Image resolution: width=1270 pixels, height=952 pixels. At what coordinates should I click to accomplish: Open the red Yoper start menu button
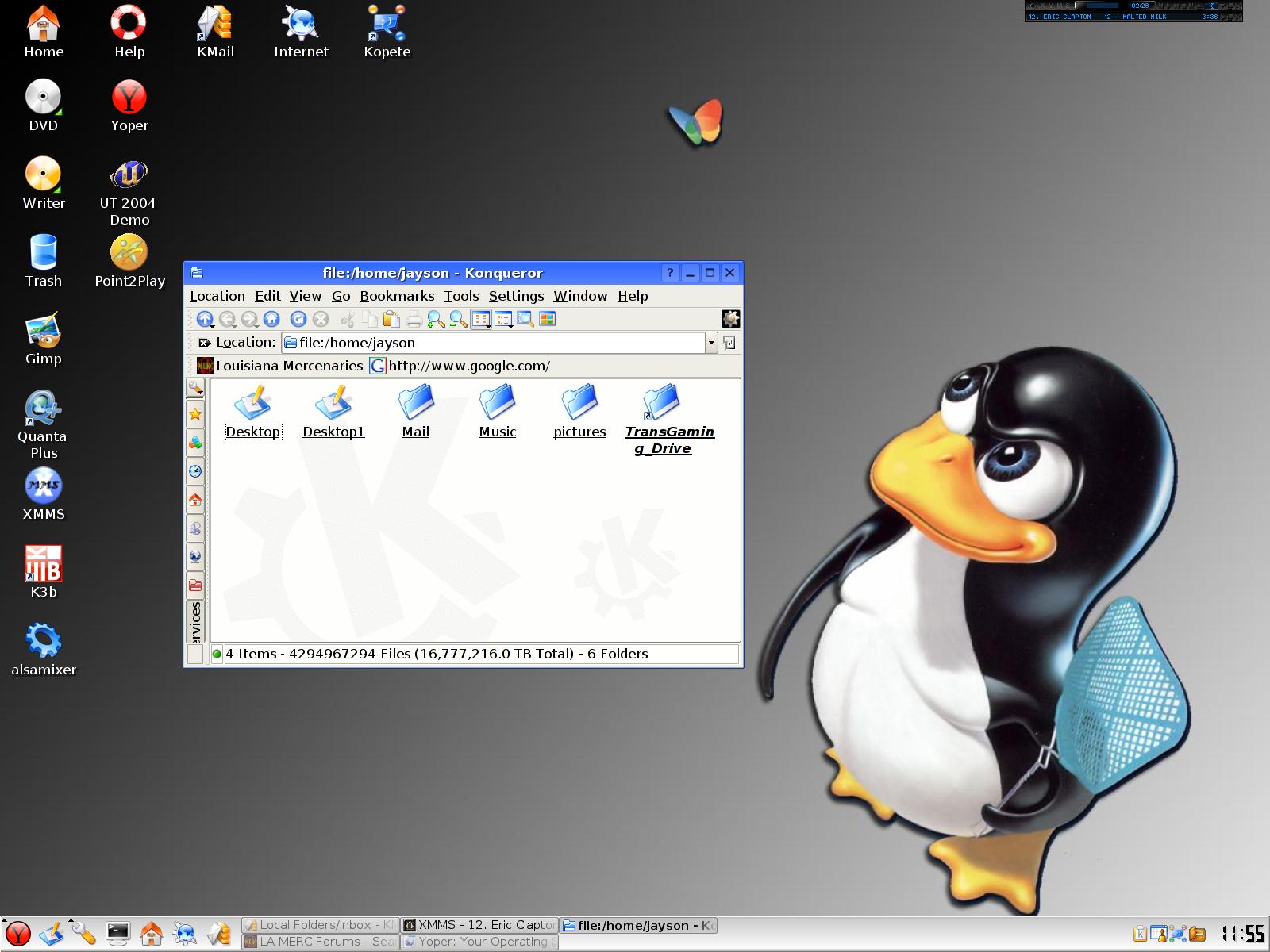tap(17, 934)
